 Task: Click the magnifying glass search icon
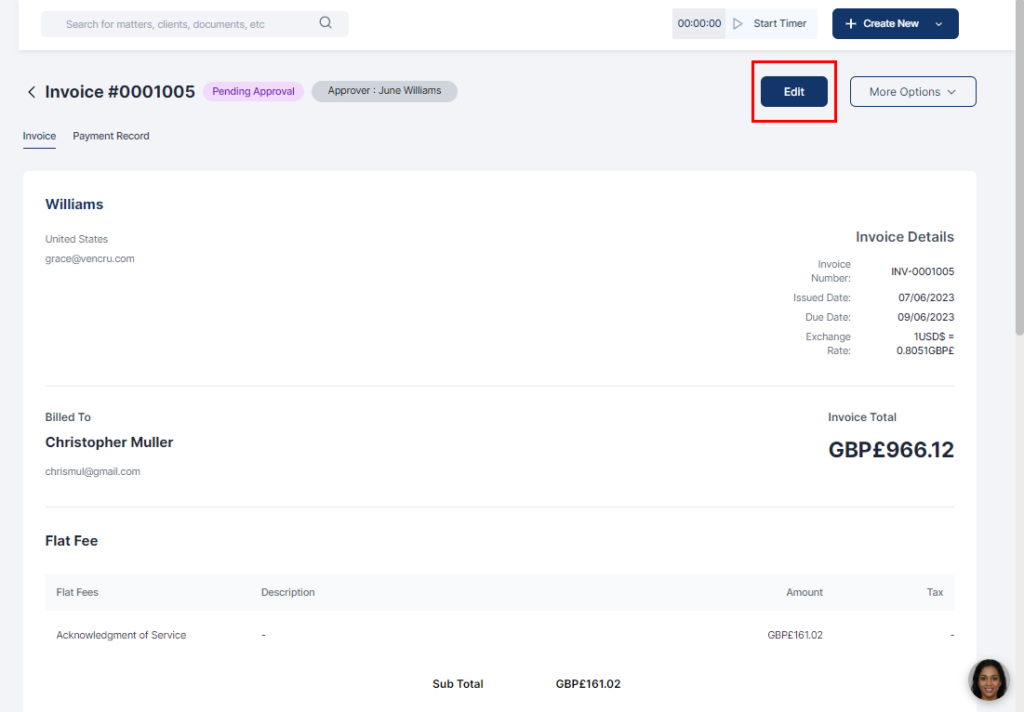pos(325,23)
